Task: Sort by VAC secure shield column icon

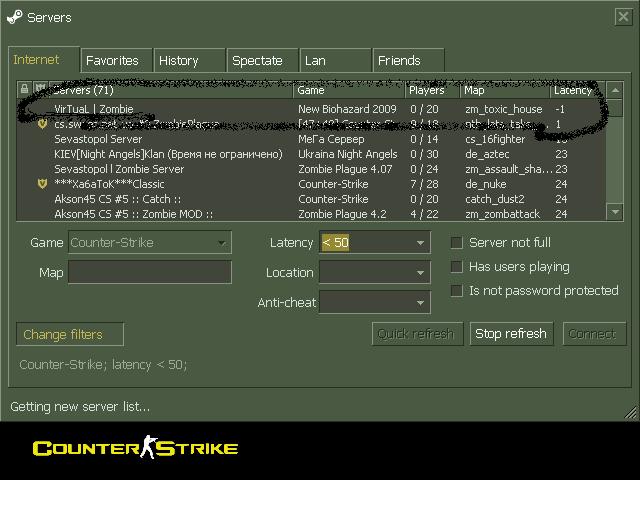Action: point(40,88)
